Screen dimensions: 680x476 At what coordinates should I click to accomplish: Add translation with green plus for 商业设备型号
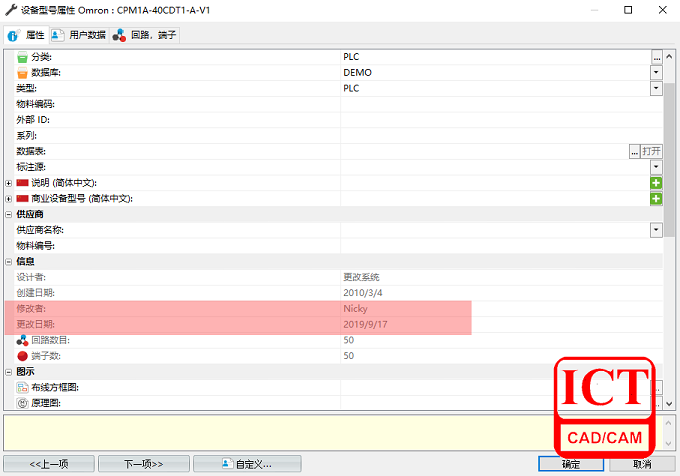pyautogui.click(x=656, y=199)
